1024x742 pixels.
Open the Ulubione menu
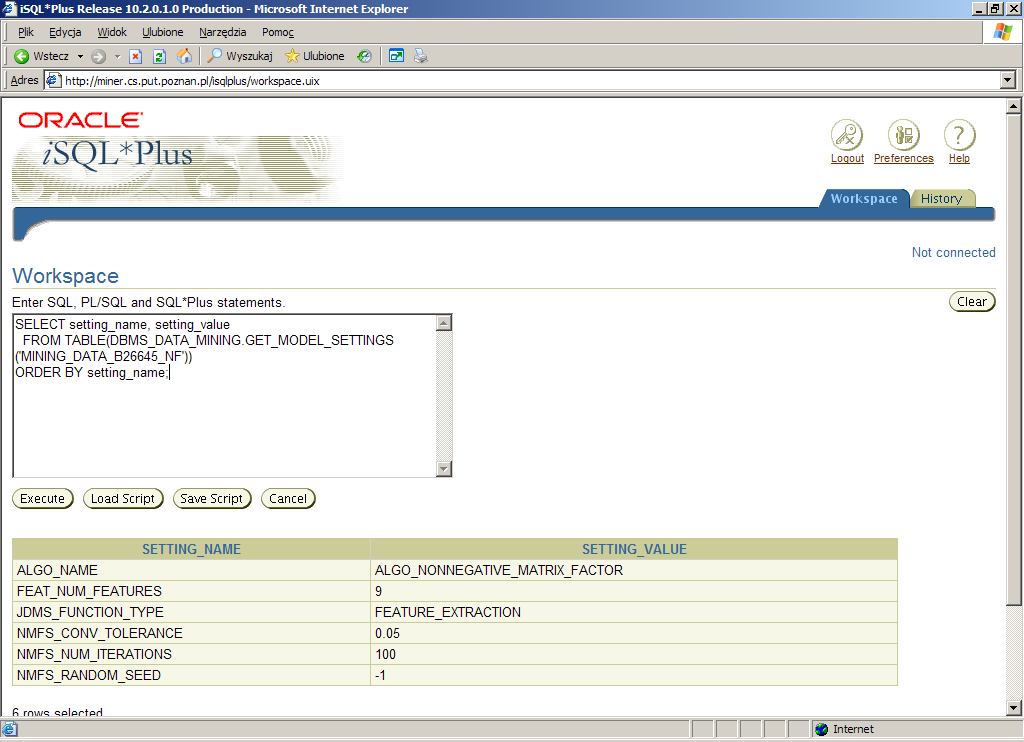163,32
